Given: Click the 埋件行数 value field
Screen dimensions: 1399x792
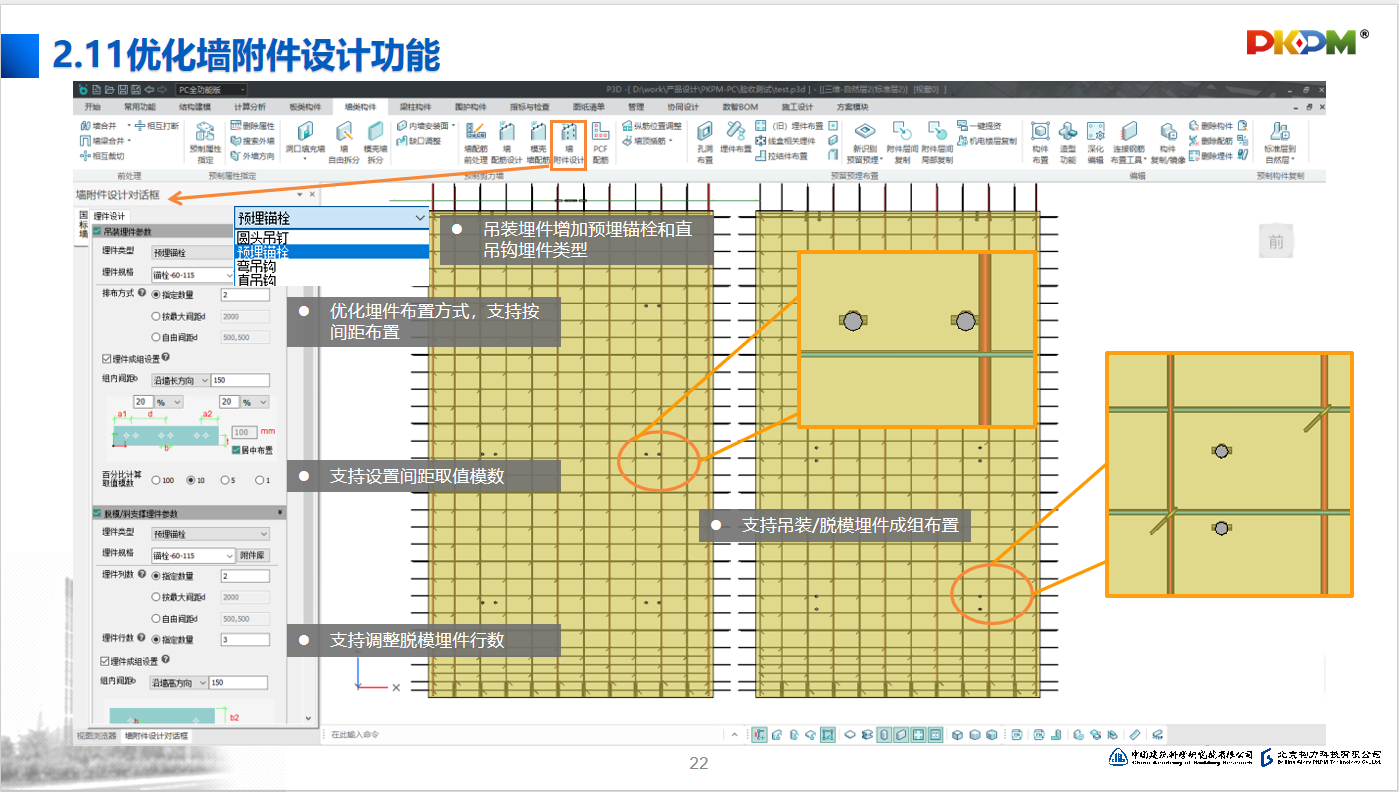Looking at the screenshot, I should coord(245,639).
